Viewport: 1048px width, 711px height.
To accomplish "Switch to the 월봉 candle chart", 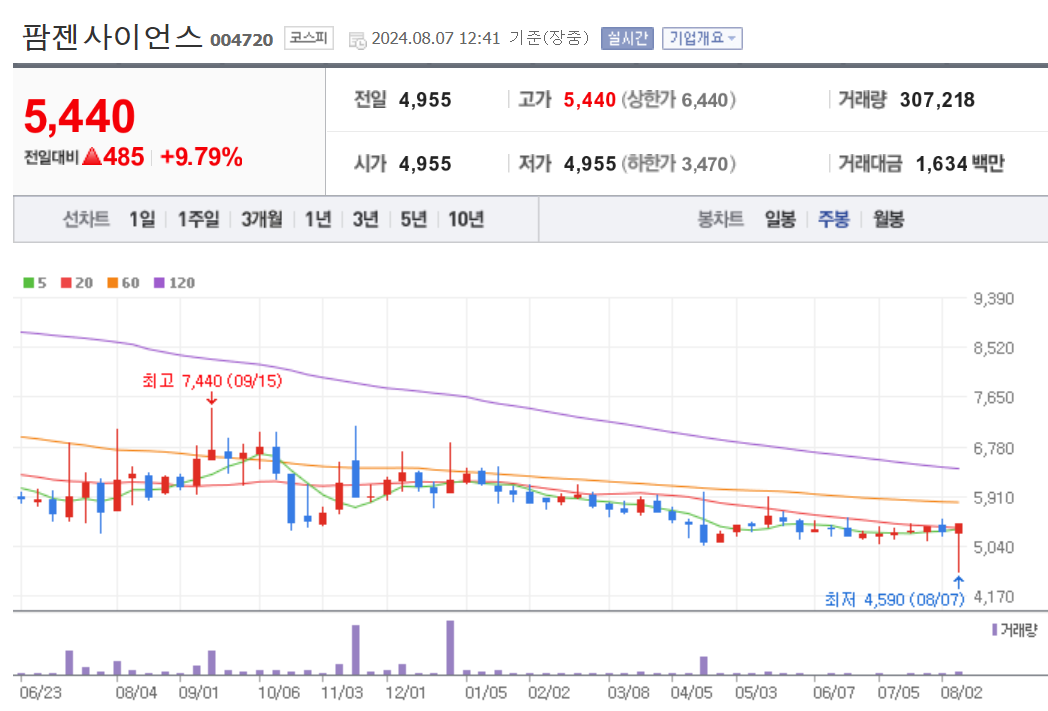I will tap(888, 219).
